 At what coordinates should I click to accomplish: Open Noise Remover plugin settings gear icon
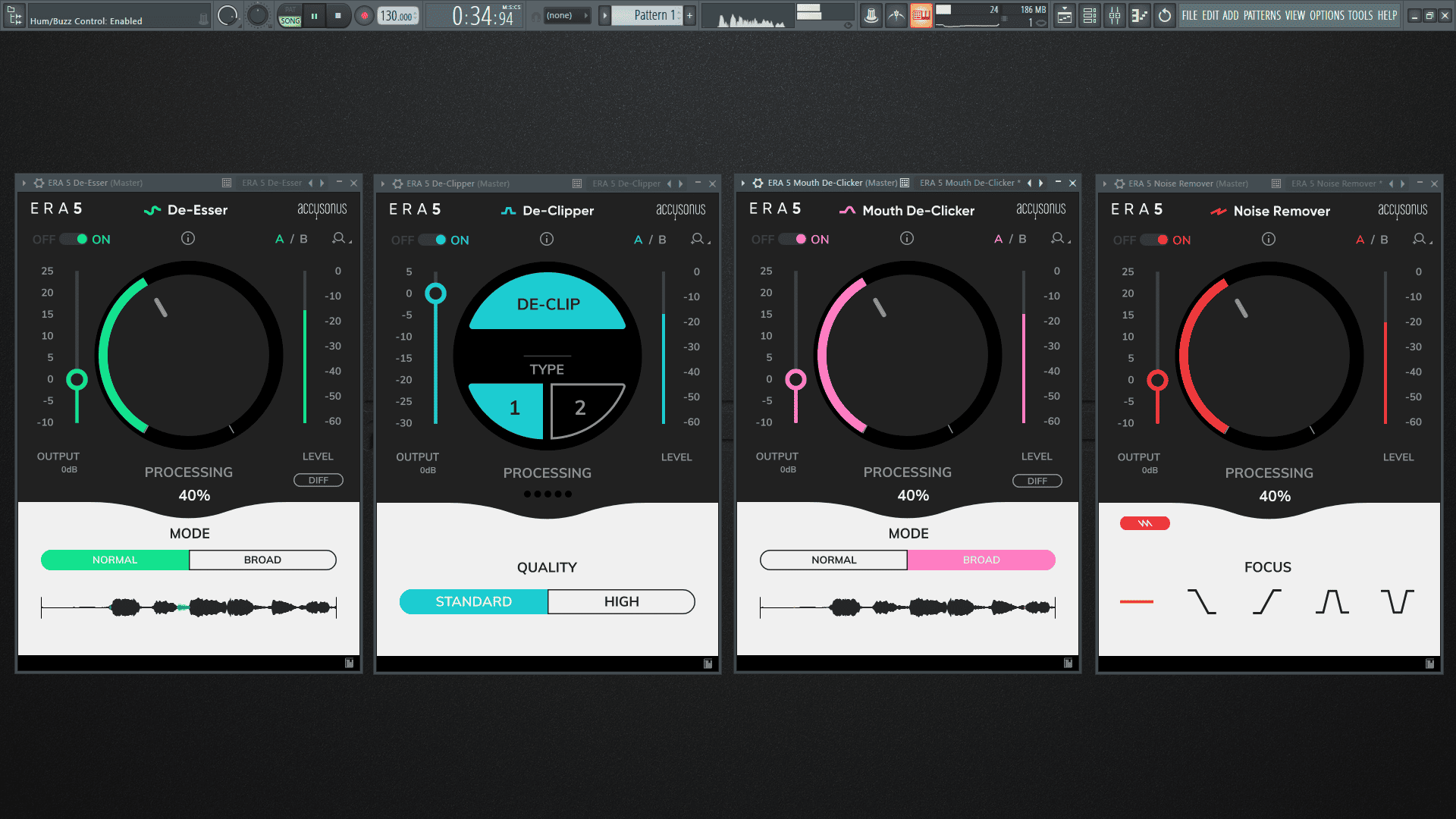point(1119,184)
